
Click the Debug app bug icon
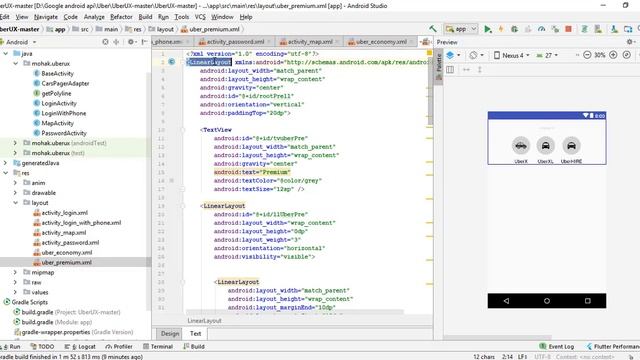(514, 29)
